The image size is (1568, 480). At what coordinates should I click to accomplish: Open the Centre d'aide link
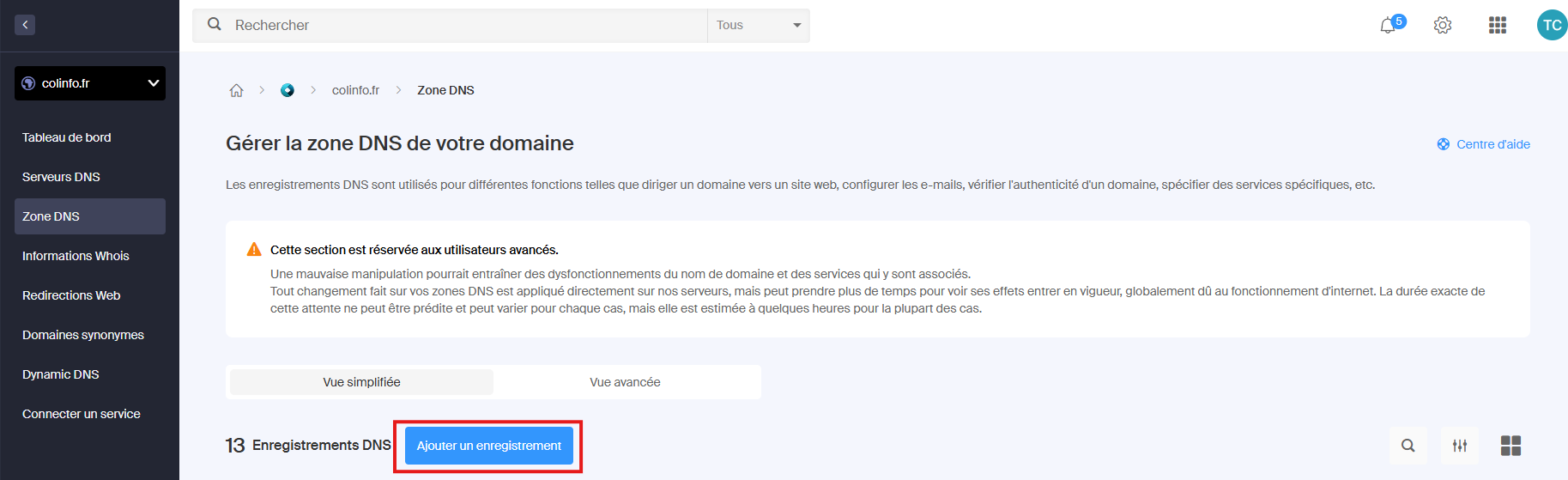click(x=1492, y=144)
